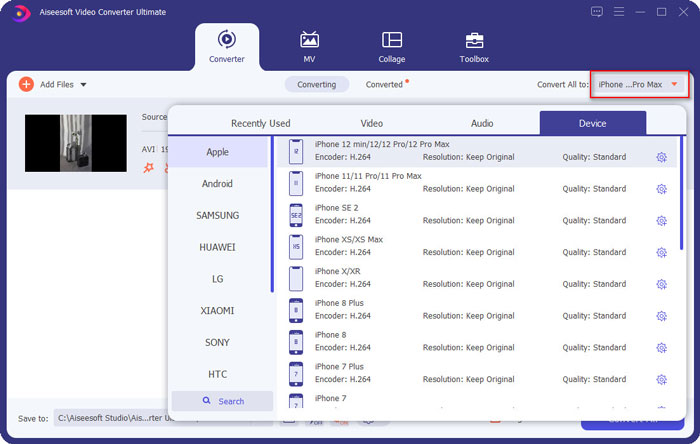
Task: Open settings gear for iPhone 8
Action: (x=662, y=348)
